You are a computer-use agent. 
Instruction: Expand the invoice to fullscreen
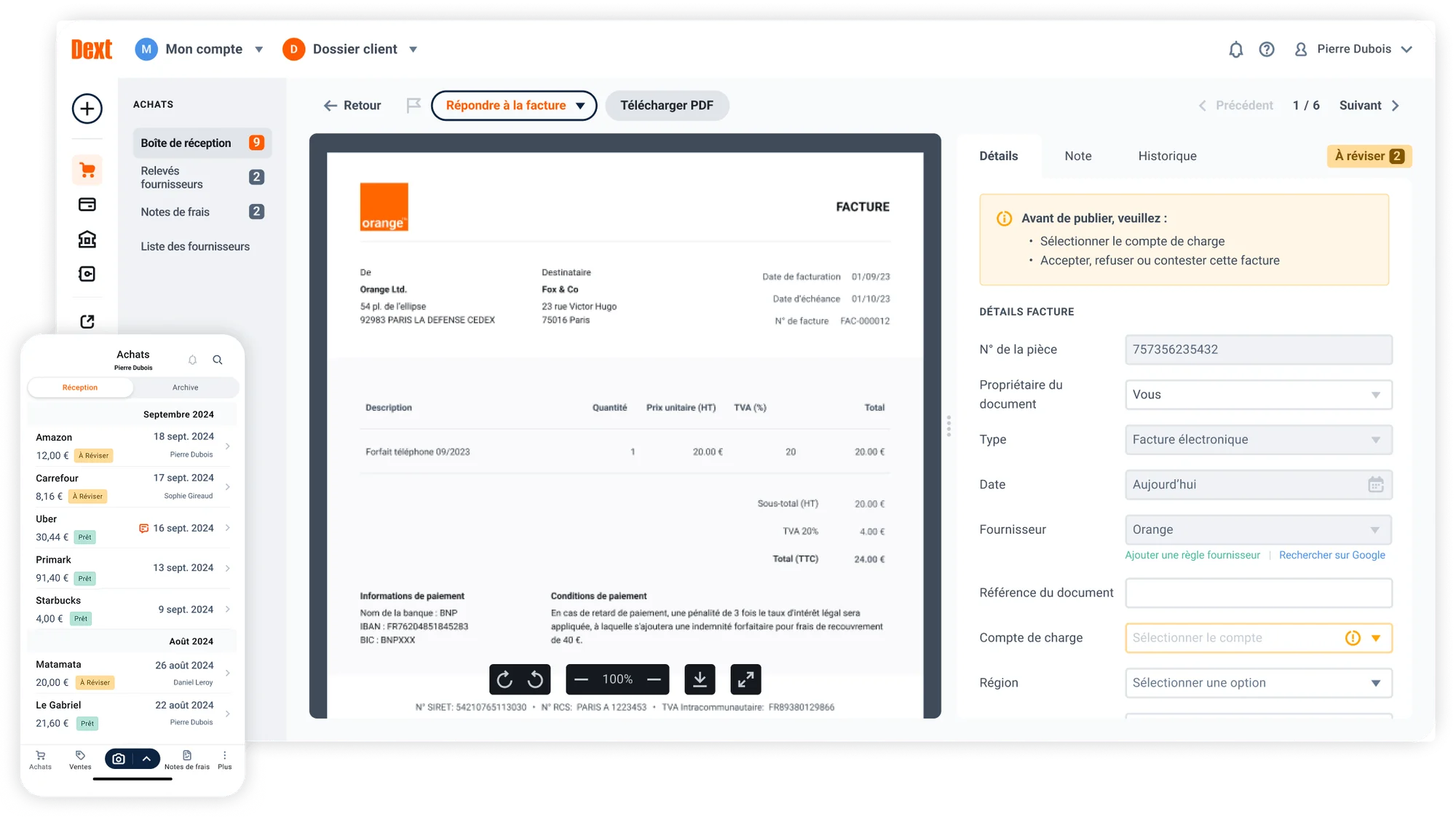coord(745,679)
